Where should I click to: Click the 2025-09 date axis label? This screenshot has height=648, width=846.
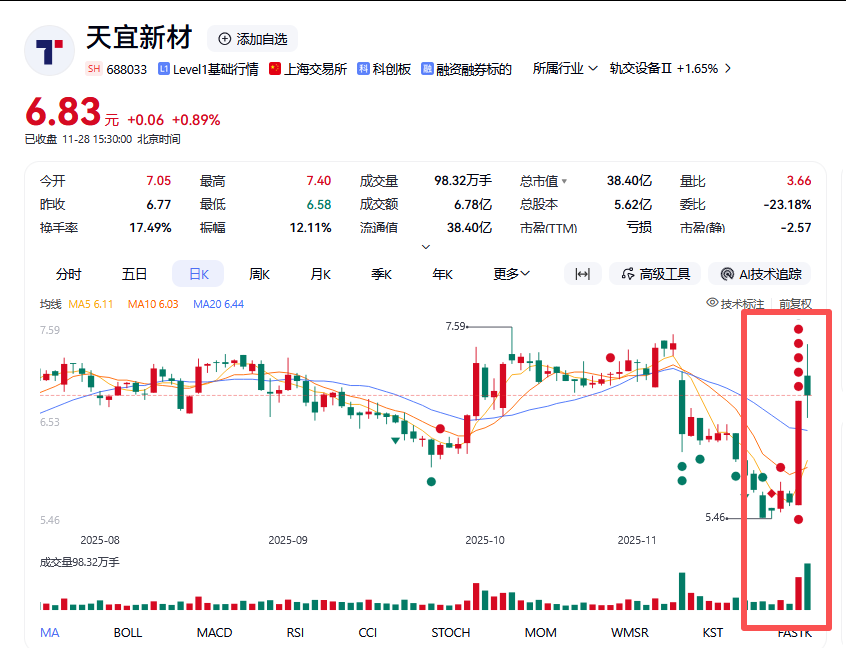pyautogui.click(x=288, y=540)
